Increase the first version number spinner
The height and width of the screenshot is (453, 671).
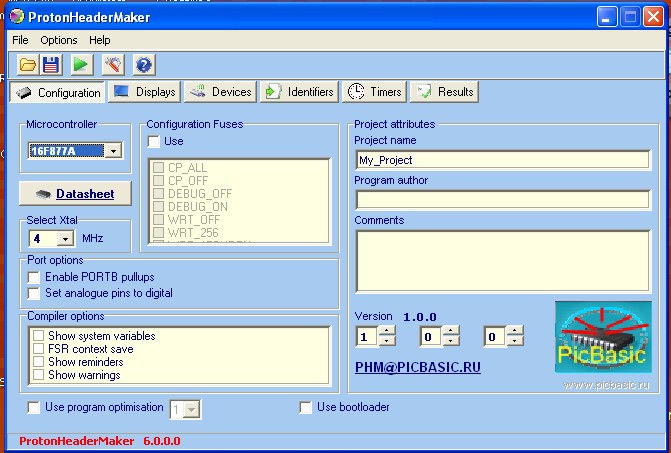pyautogui.click(x=387, y=331)
